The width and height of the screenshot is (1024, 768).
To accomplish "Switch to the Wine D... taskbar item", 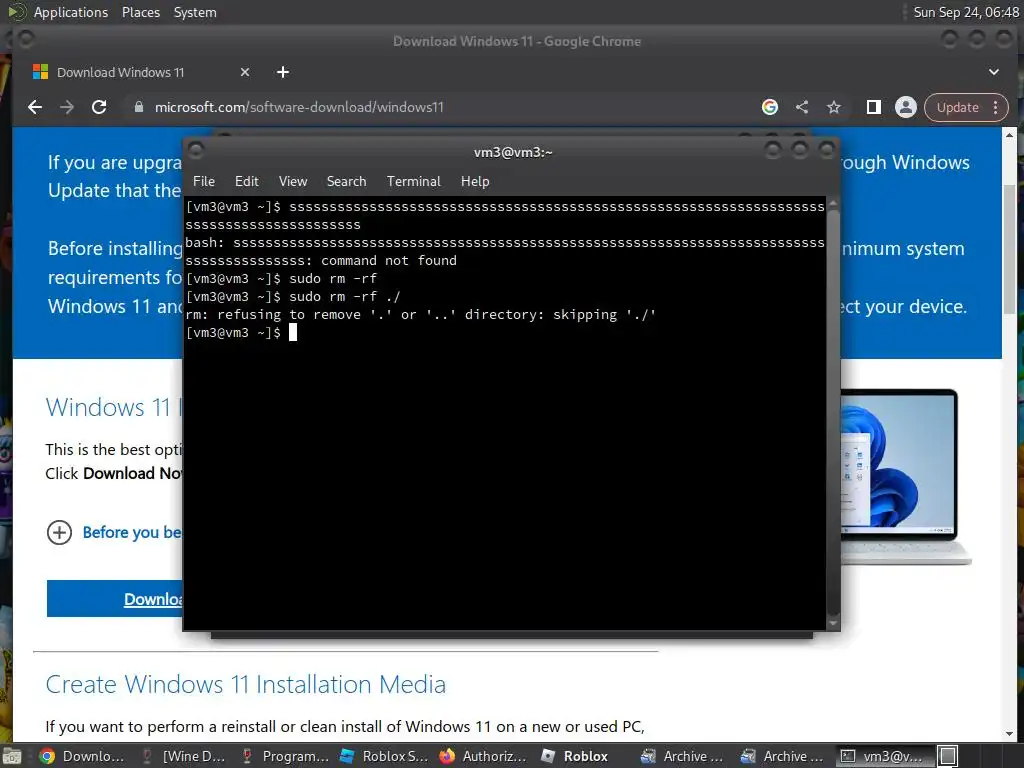I will click(183, 756).
